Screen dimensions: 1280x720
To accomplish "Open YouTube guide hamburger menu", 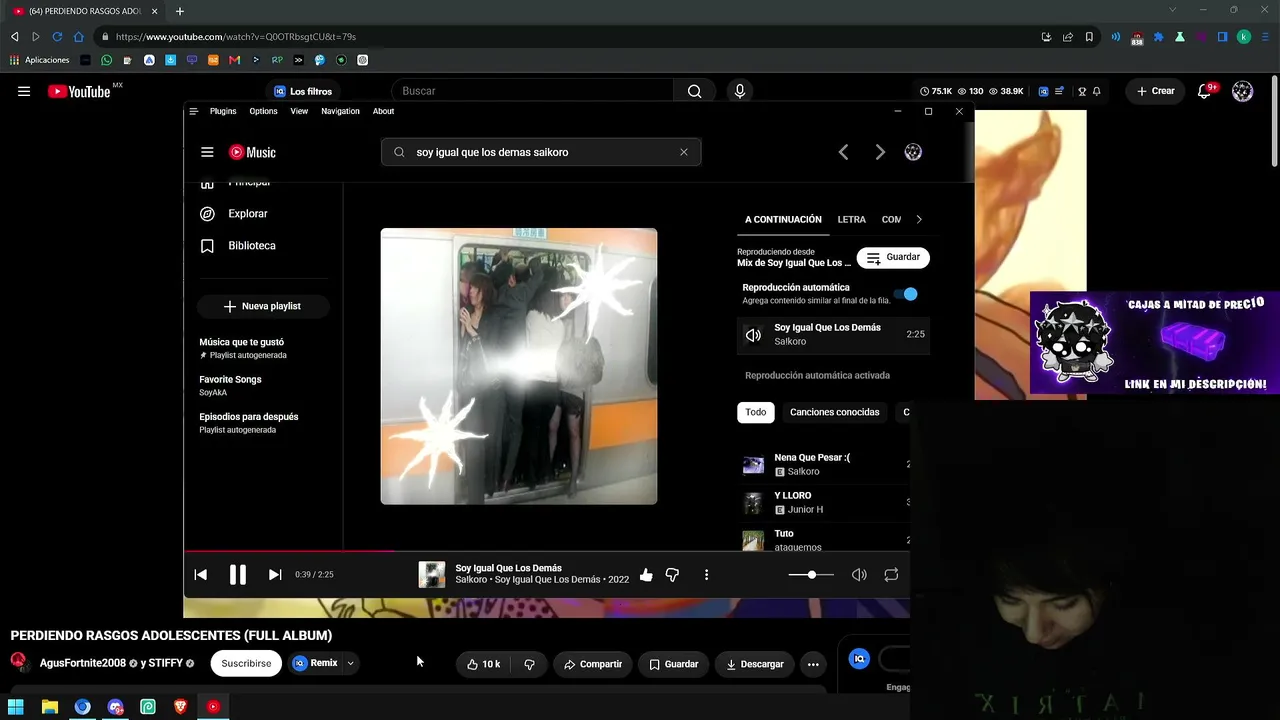I will coord(24,91).
